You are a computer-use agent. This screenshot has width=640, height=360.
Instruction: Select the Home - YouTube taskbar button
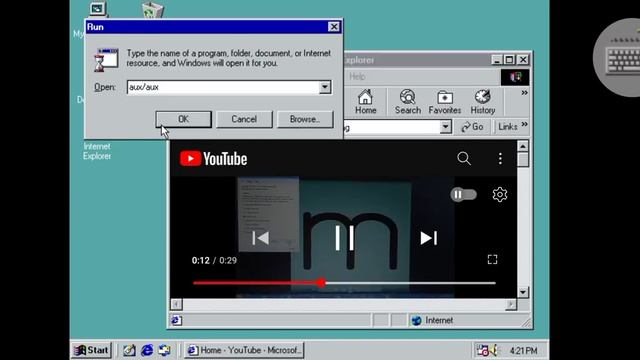click(244, 350)
